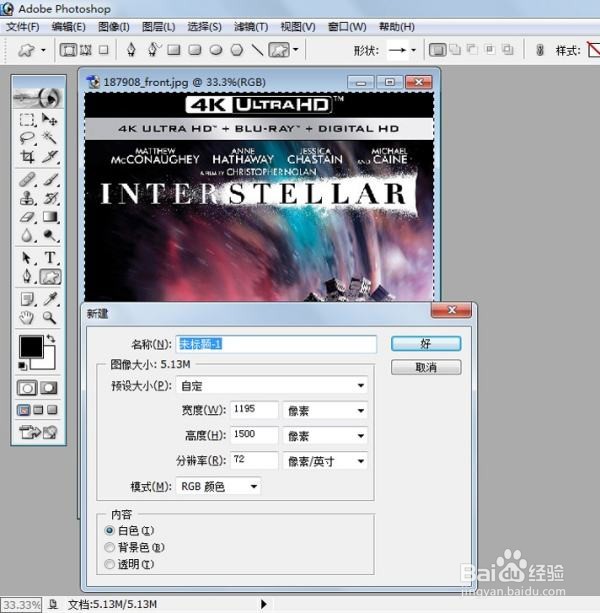Select 透明 content radio button
The width and height of the screenshot is (600, 613).
point(109,564)
